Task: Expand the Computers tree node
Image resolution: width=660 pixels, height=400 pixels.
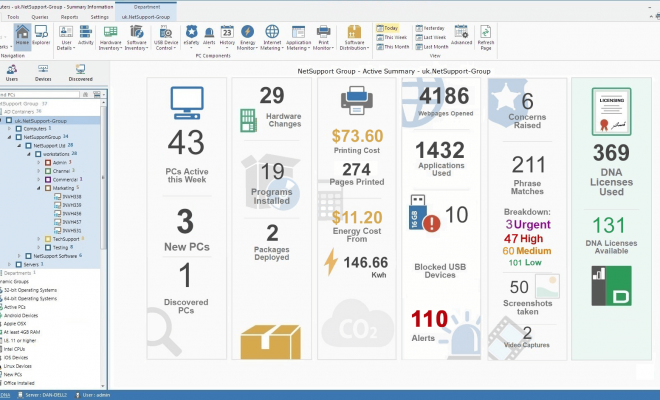Action: (x=10, y=129)
